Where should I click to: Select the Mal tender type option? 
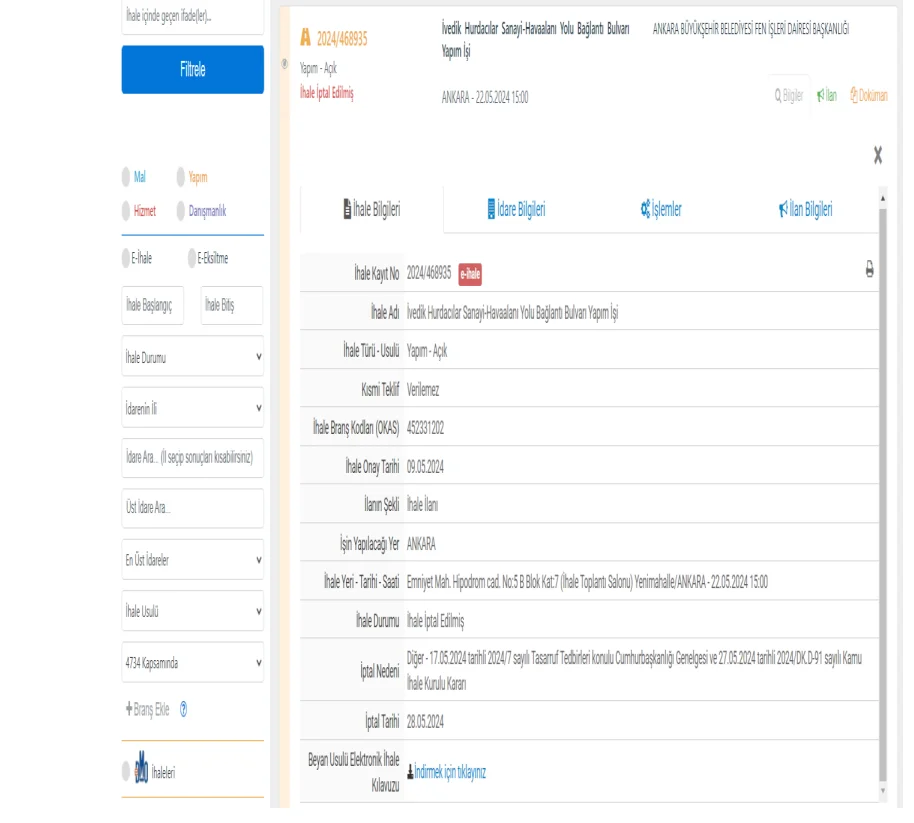coord(126,177)
